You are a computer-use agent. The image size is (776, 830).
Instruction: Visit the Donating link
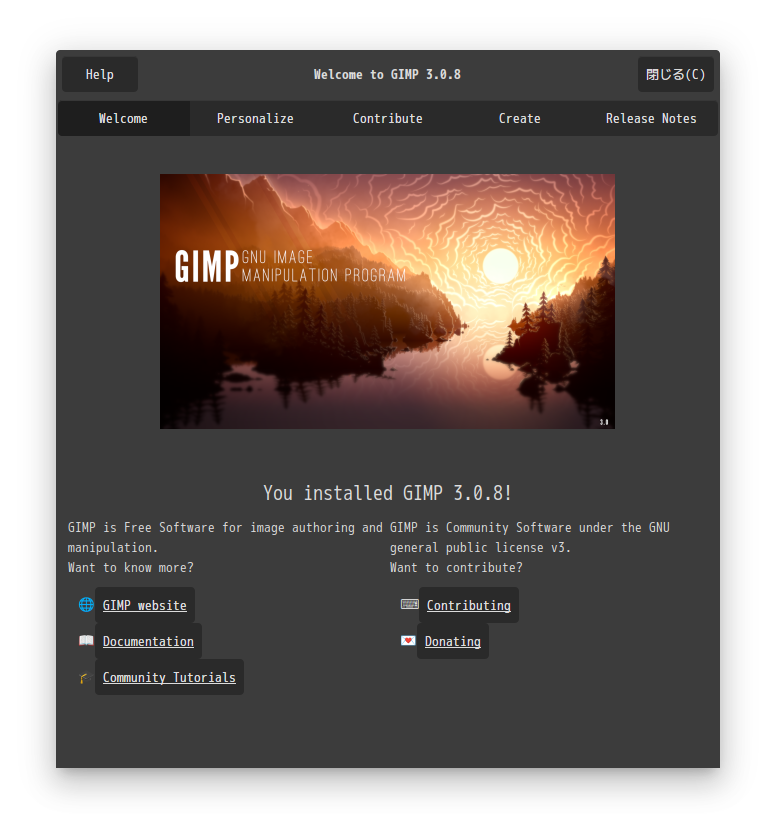click(453, 641)
